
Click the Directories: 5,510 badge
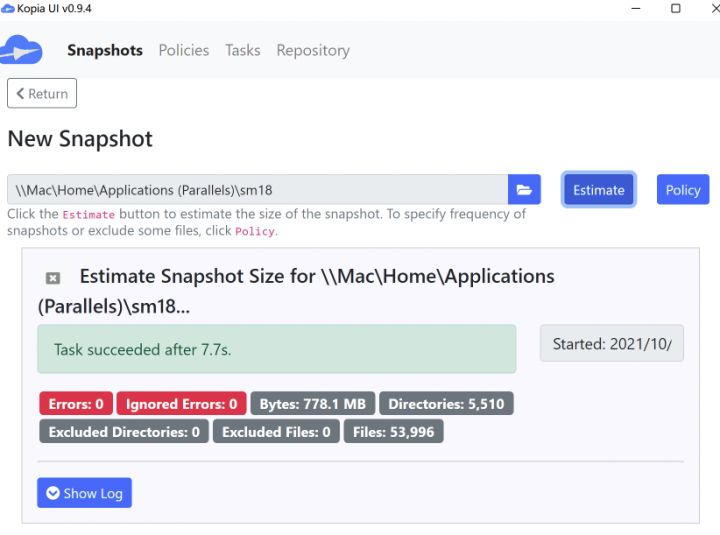point(446,404)
